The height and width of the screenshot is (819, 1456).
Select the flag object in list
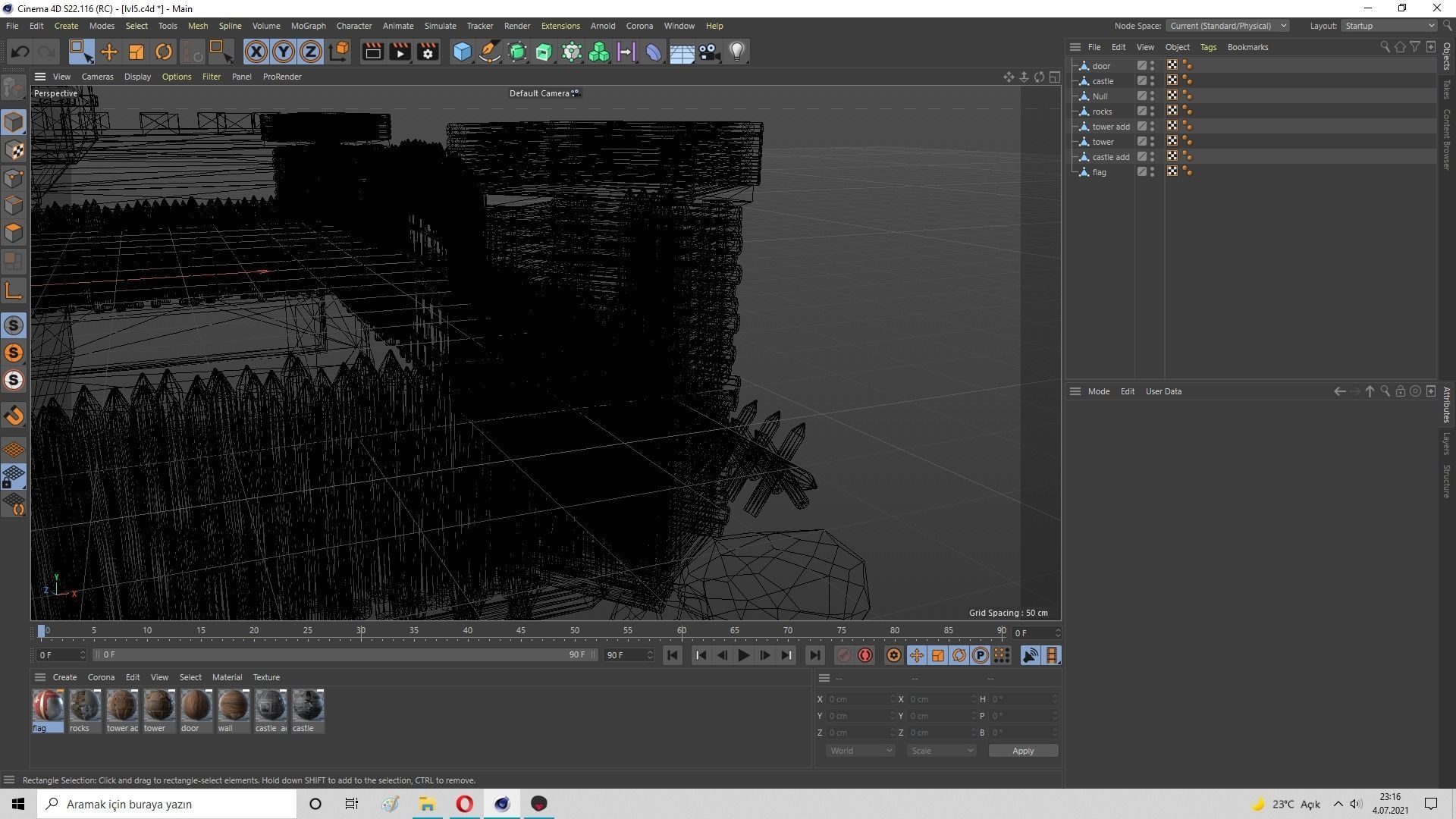point(1099,172)
